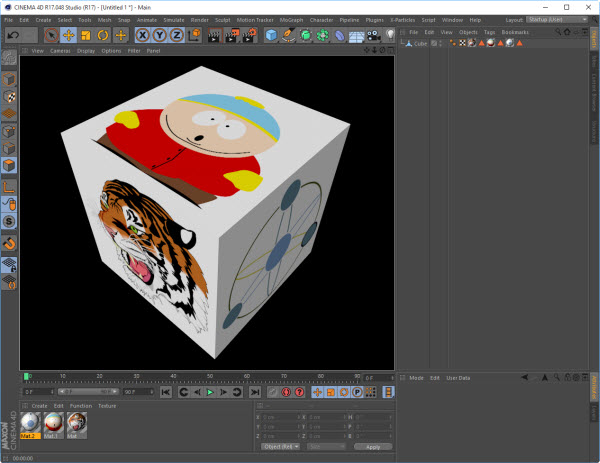Image resolution: width=600 pixels, height=463 pixels.
Task: Switch to Polygons mode
Action: 9,165
